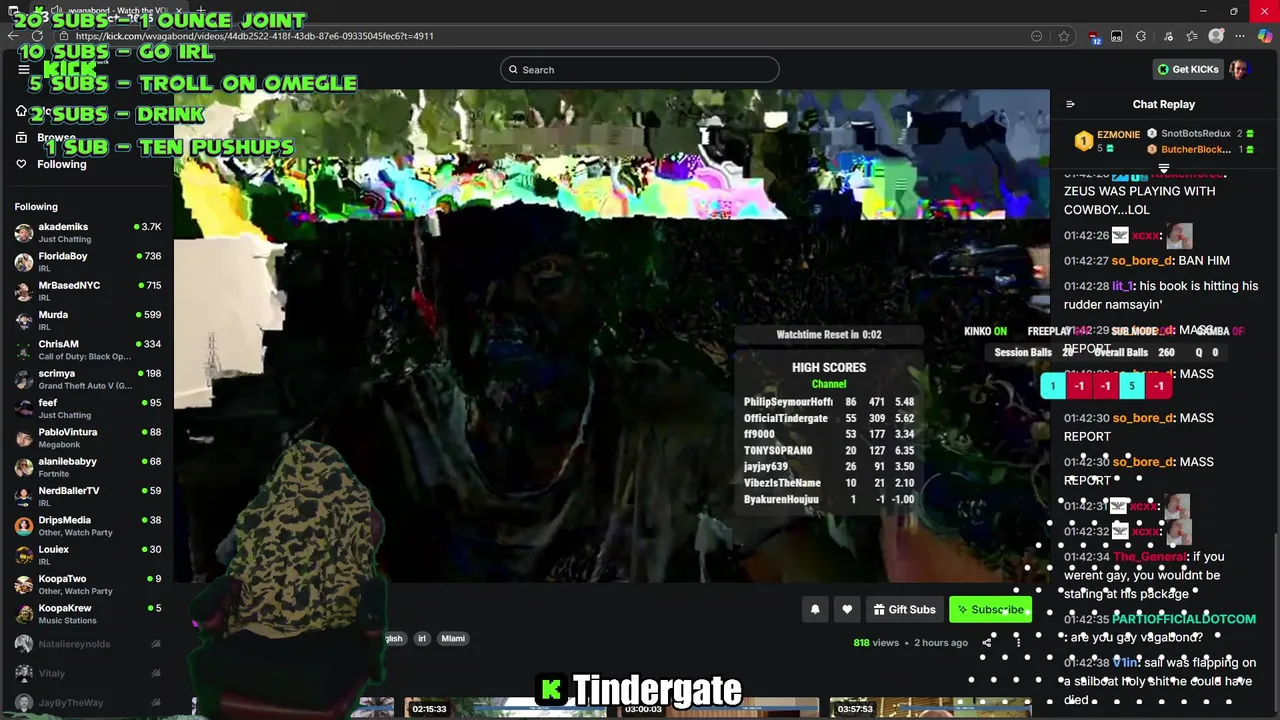Click the Search input field
The height and width of the screenshot is (720, 1280).
click(640, 69)
